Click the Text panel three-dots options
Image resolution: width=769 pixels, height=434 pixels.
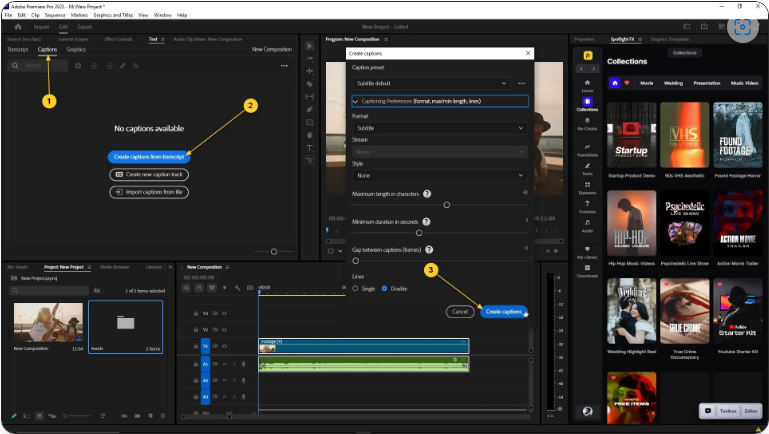tap(284, 66)
